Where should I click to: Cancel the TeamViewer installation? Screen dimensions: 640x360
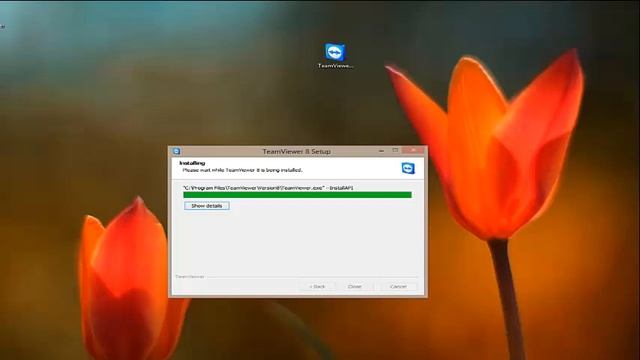[x=398, y=287]
